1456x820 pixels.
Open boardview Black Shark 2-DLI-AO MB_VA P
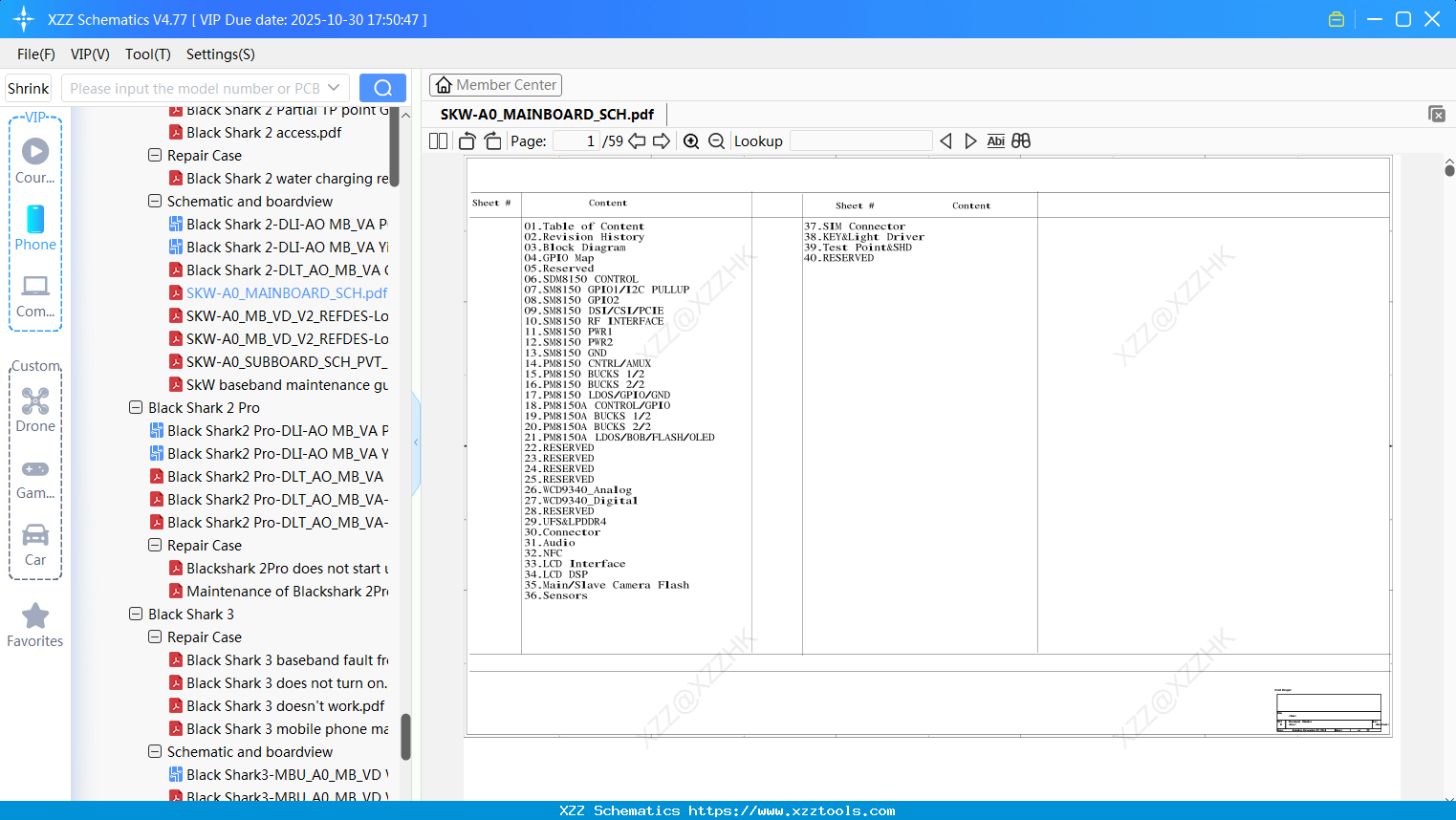point(278,224)
